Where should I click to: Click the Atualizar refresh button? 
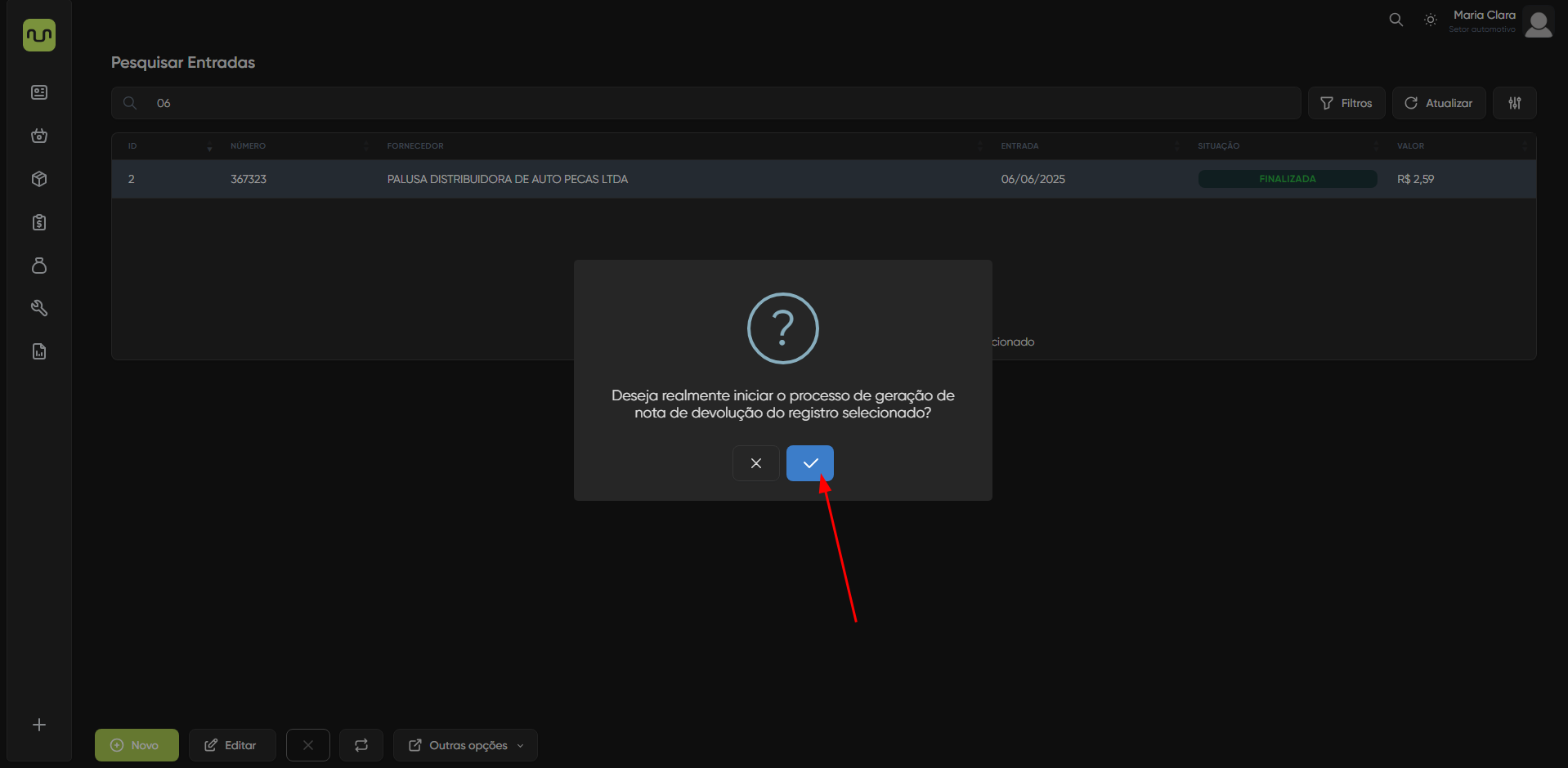[1438, 103]
